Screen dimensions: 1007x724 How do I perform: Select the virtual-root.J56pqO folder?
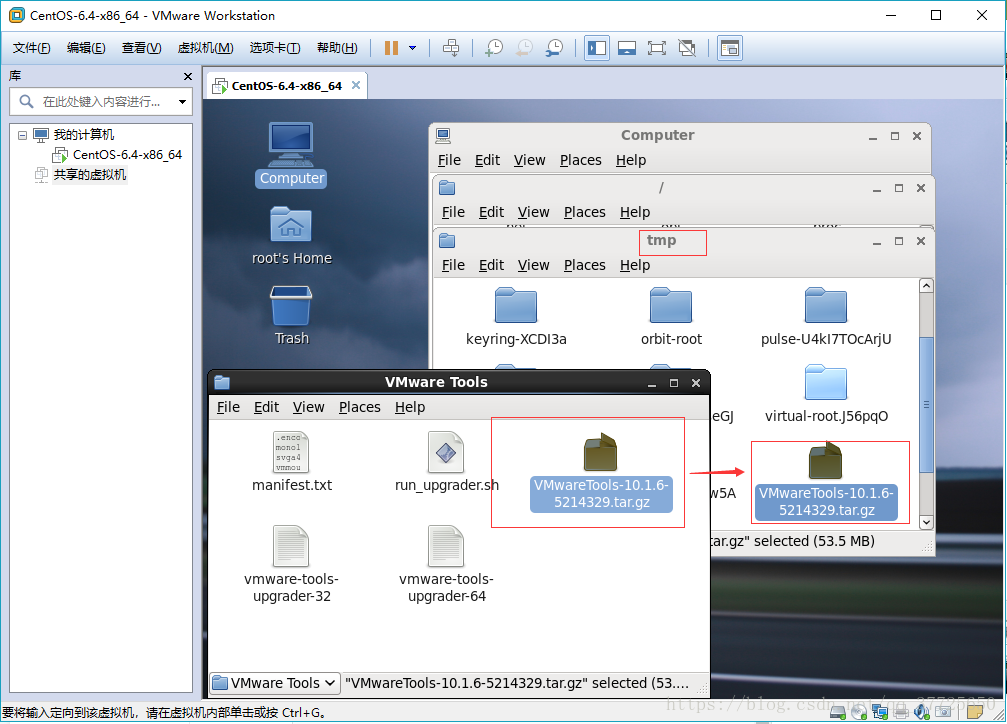pos(827,394)
